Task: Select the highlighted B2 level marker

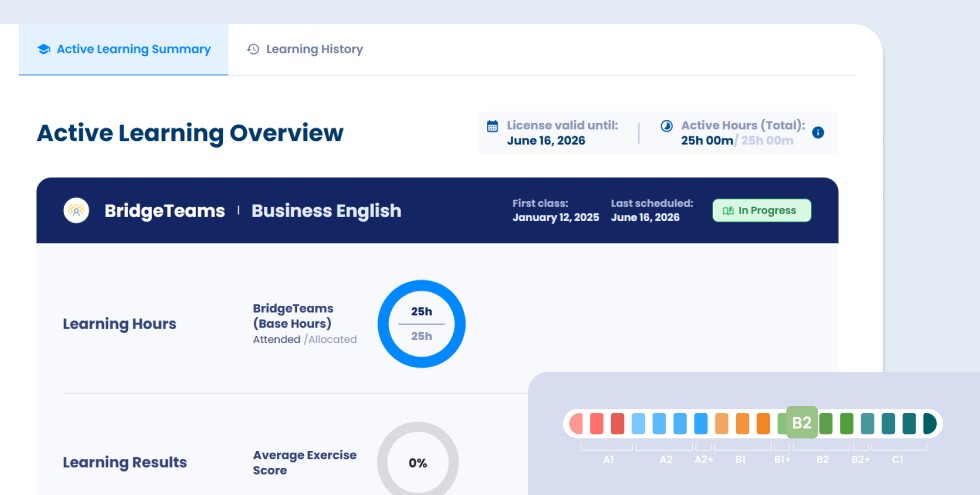Action: tap(801, 423)
